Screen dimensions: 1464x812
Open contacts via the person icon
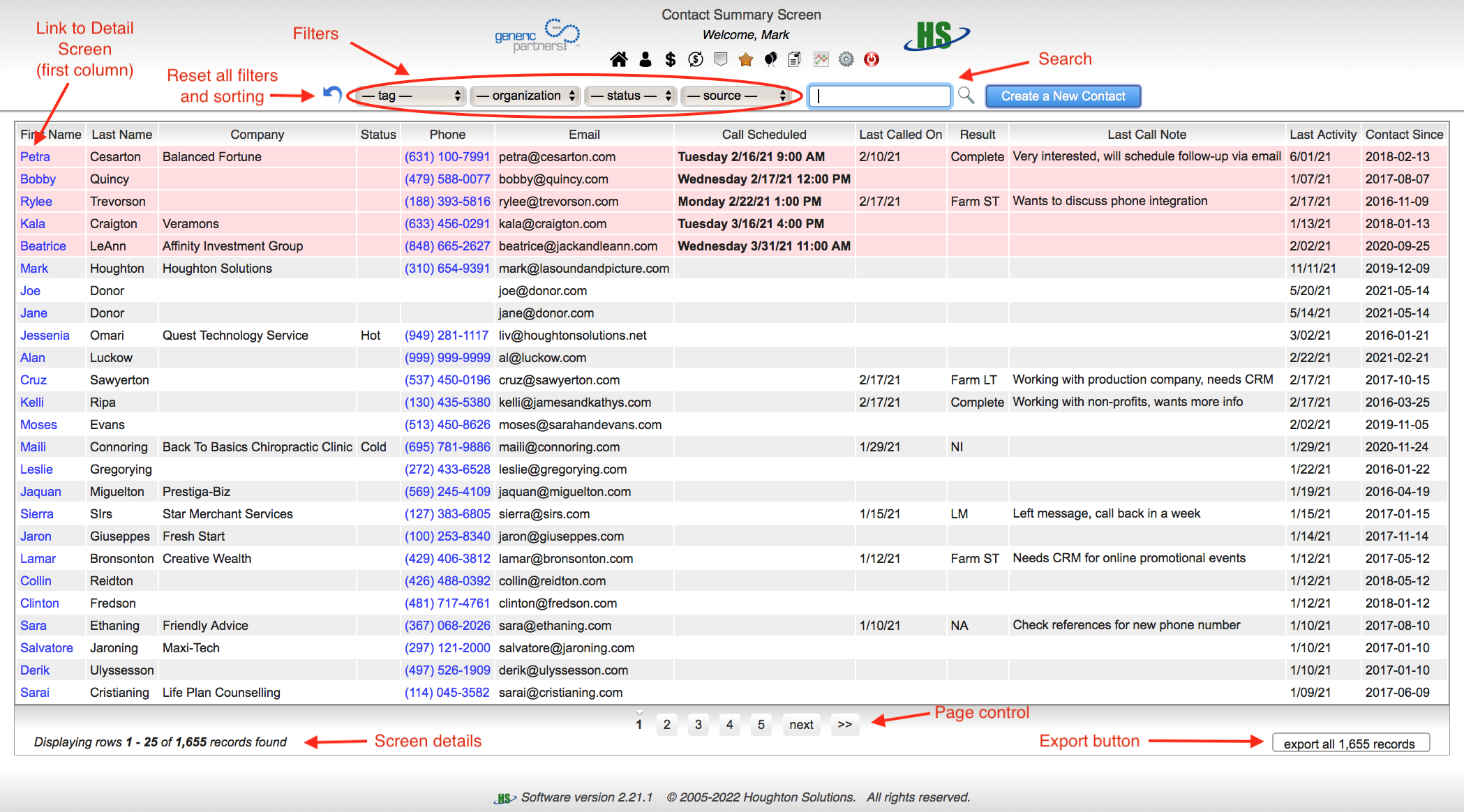[645, 59]
